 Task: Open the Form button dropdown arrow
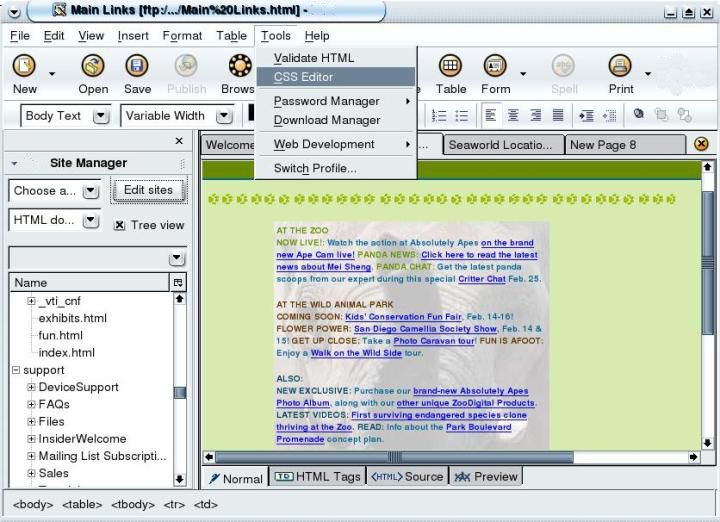523,73
